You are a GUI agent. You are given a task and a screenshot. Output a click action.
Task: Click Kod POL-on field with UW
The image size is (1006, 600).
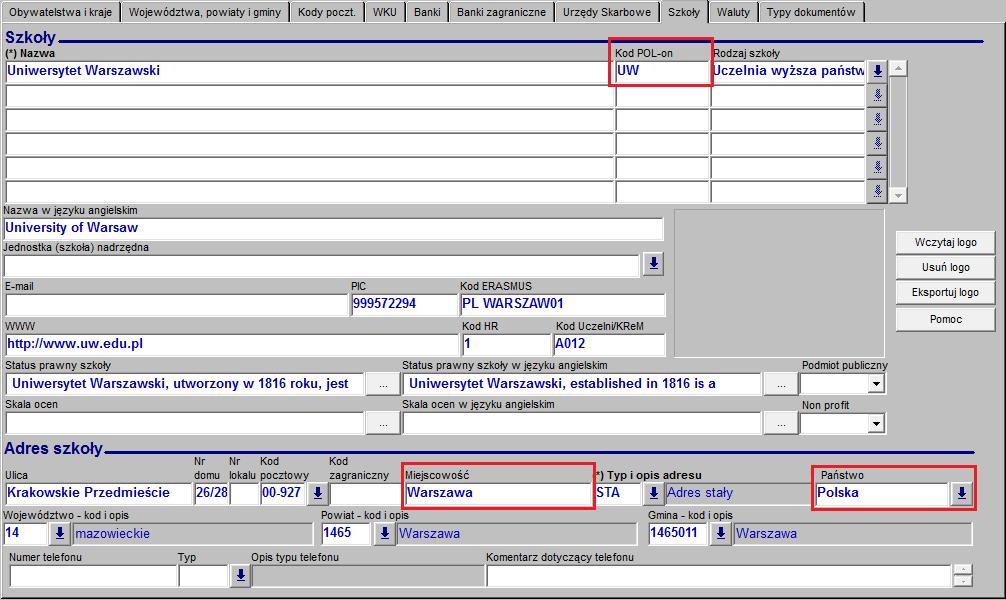point(662,71)
